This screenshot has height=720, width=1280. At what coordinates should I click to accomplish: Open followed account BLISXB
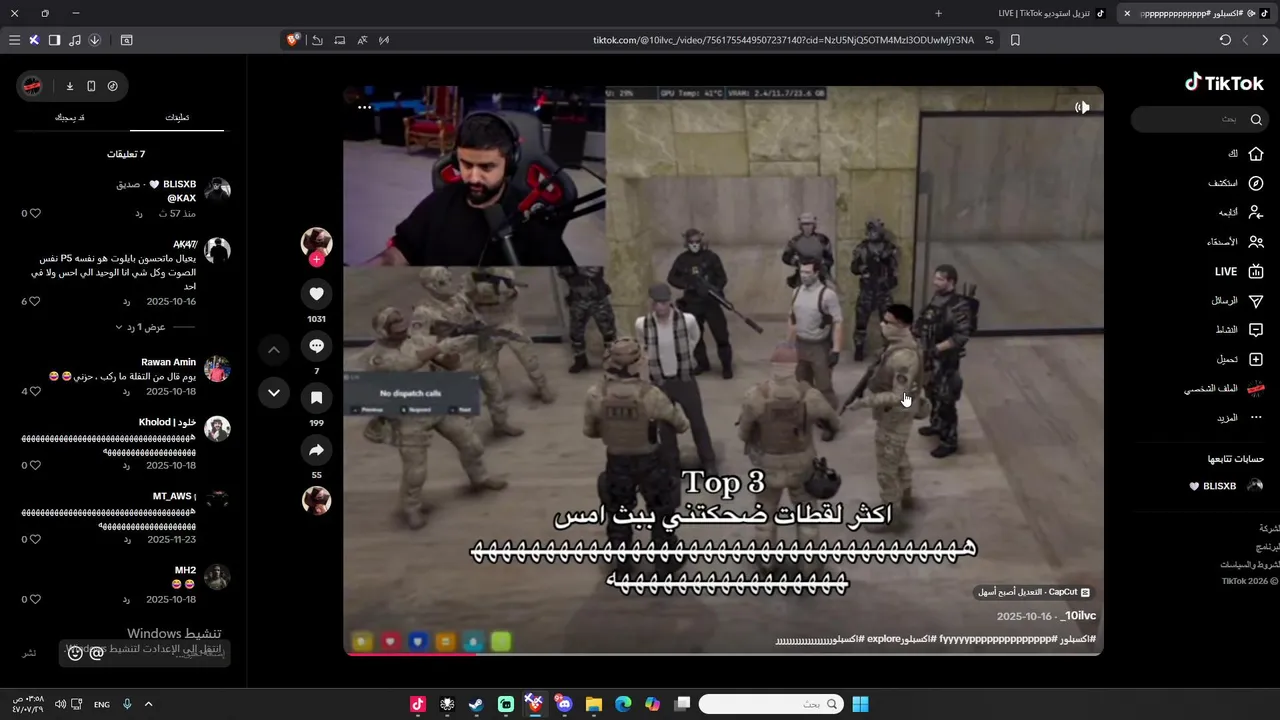point(1226,486)
